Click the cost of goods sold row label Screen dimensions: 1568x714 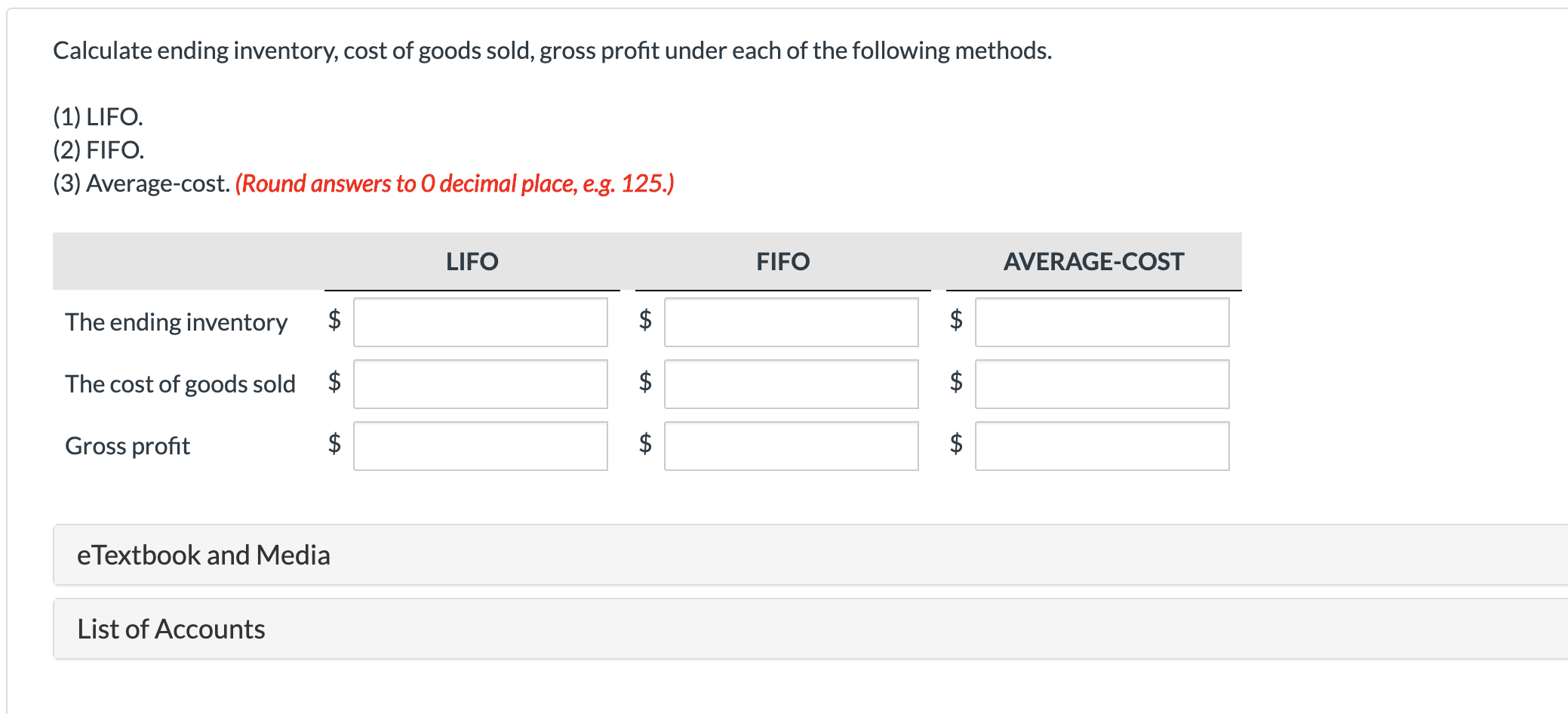tap(180, 384)
